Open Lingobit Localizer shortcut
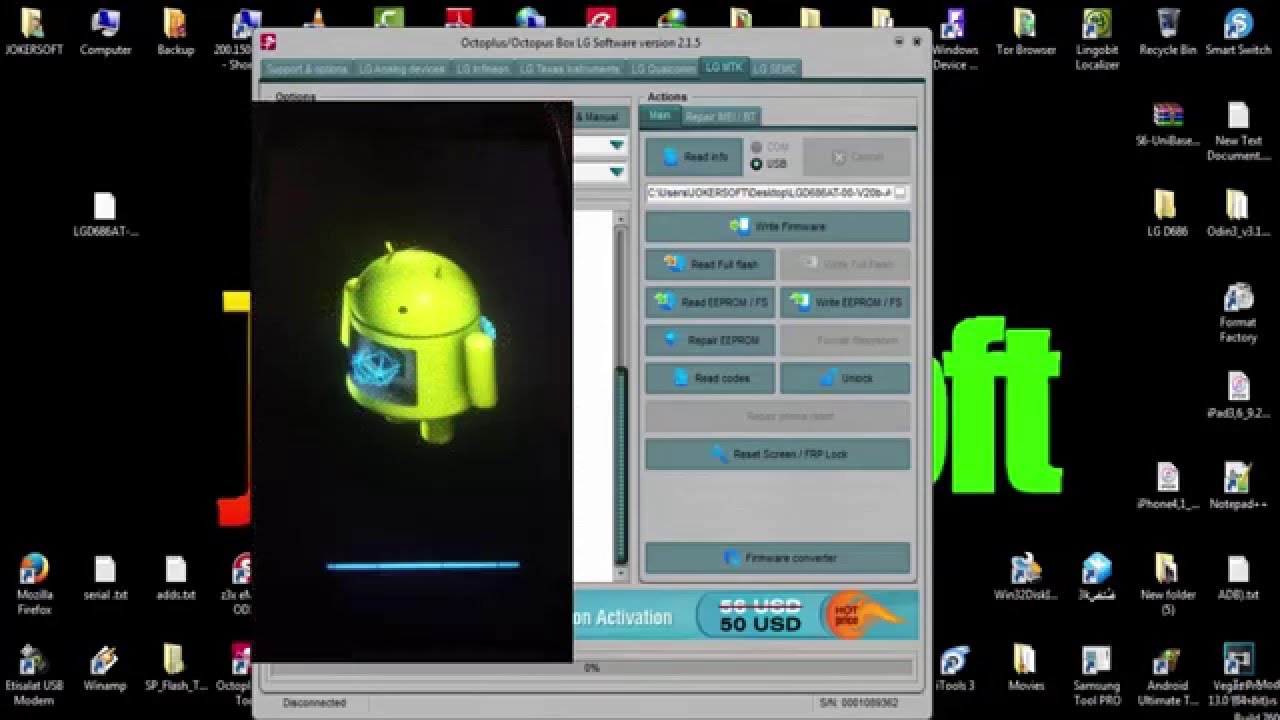1280x720 pixels. pos(1097,38)
